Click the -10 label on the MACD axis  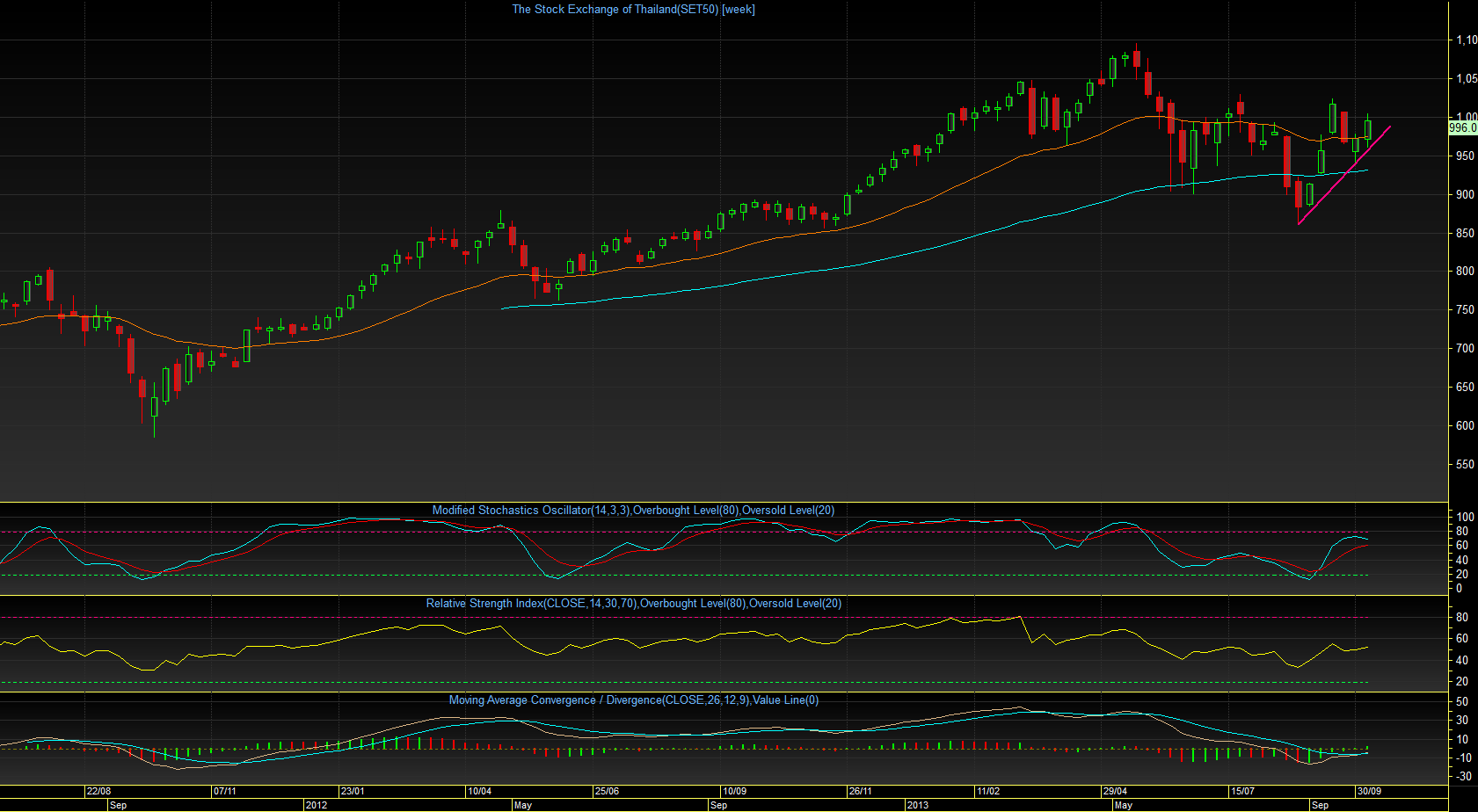tap(1463, 758)
